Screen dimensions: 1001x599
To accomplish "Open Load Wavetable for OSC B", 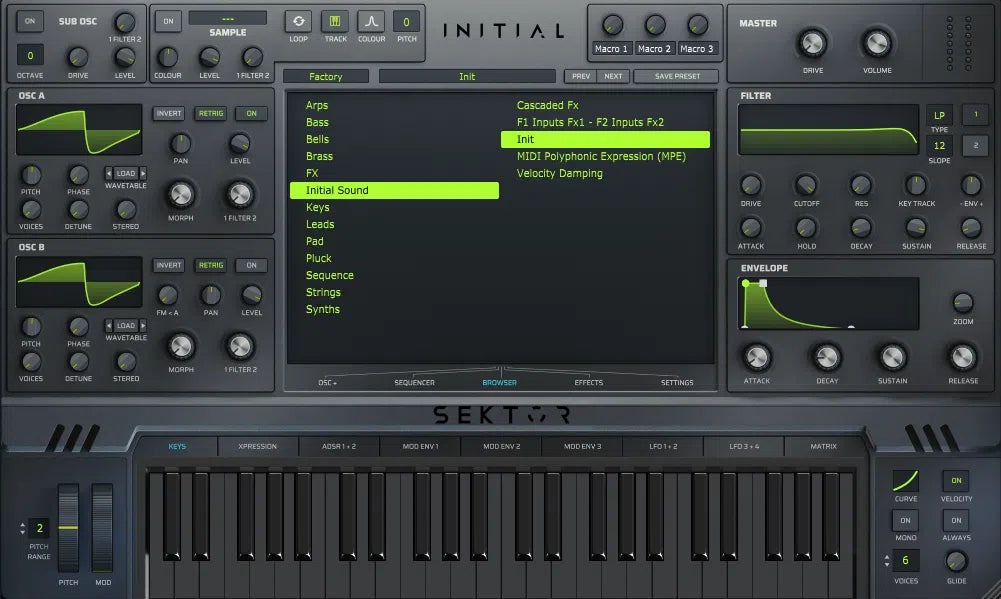I will click(x=124, y=325).
